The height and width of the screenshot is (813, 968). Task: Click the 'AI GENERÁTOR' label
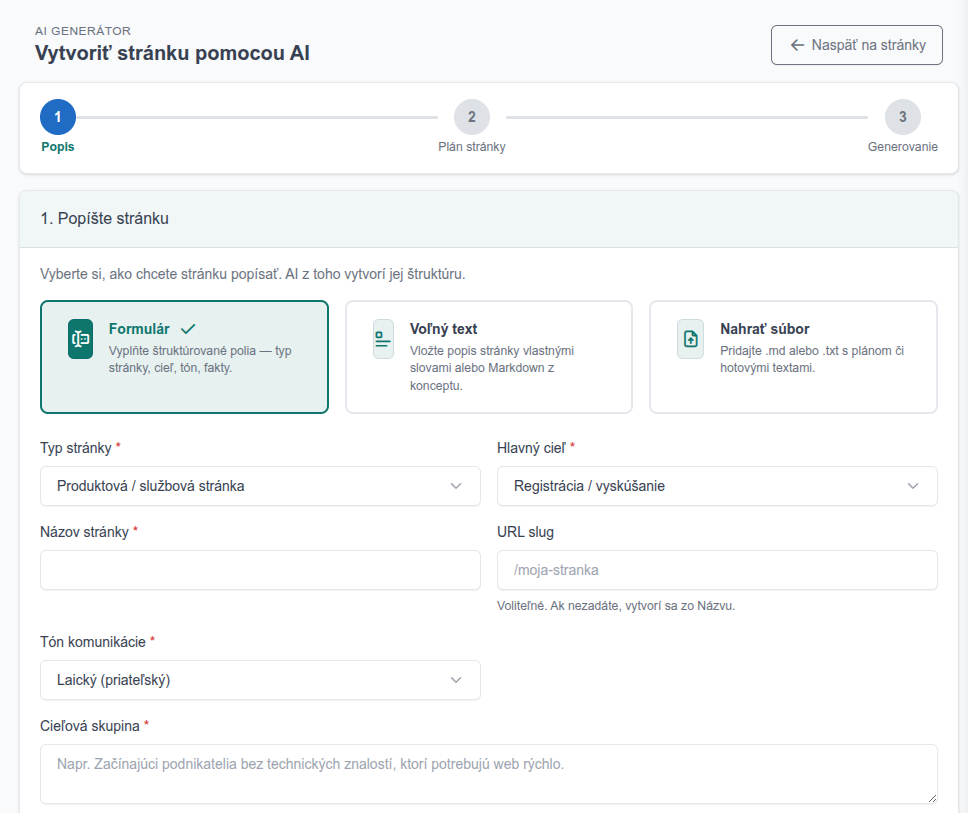[x=83, y=31]
